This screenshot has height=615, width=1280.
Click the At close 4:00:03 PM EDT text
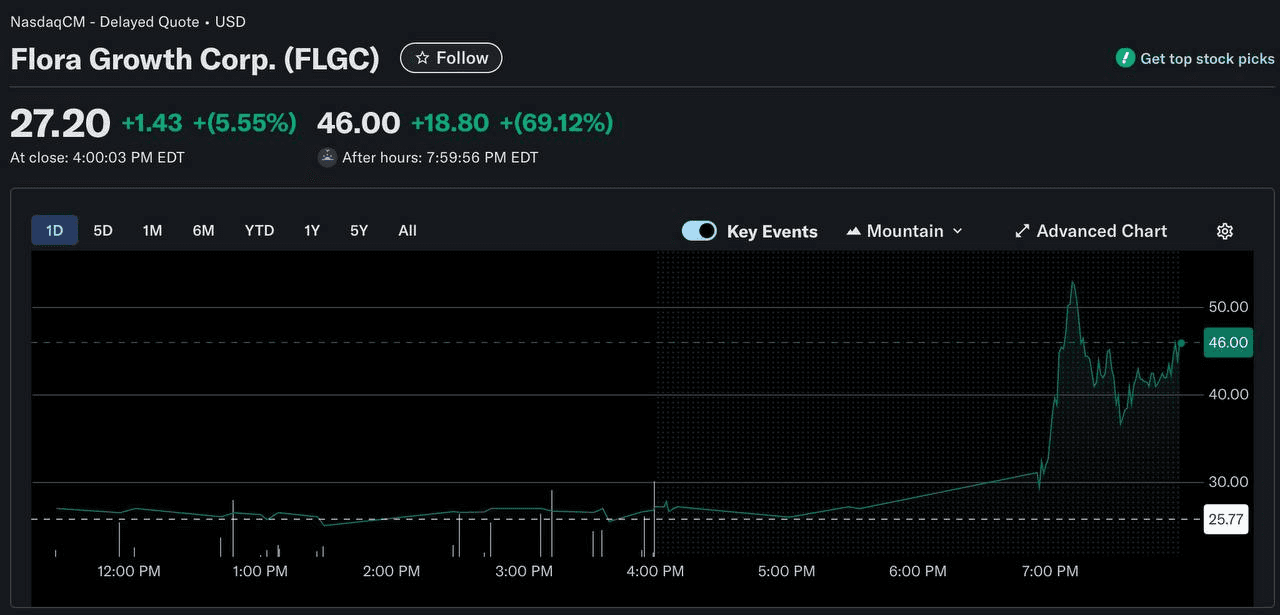click(97, 157)
